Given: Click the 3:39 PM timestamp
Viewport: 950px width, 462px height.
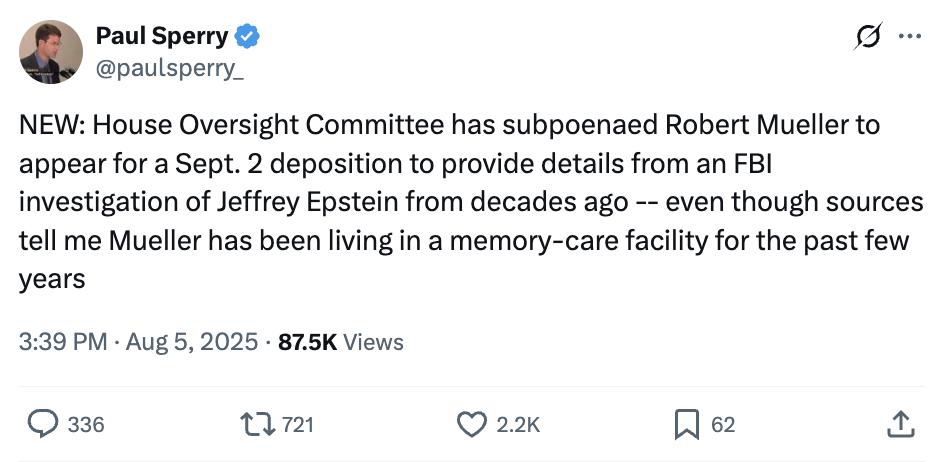Looking at the screenshot, I should (62, 342).
